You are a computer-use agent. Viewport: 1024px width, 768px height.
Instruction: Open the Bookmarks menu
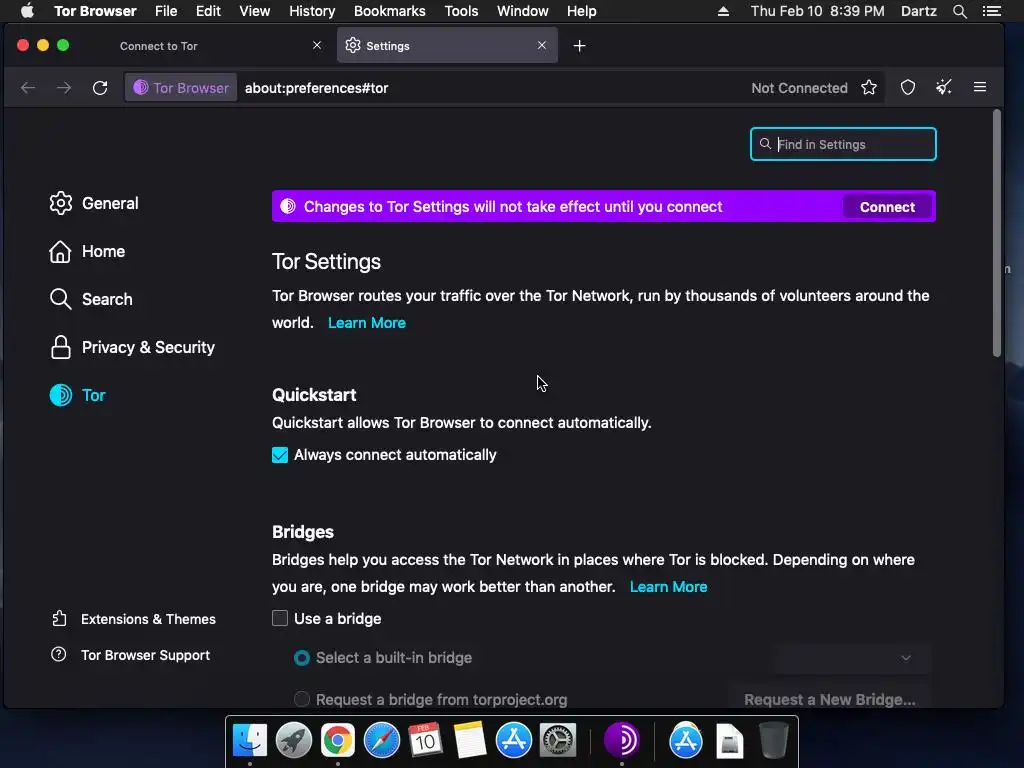click(x=390, y=11)
